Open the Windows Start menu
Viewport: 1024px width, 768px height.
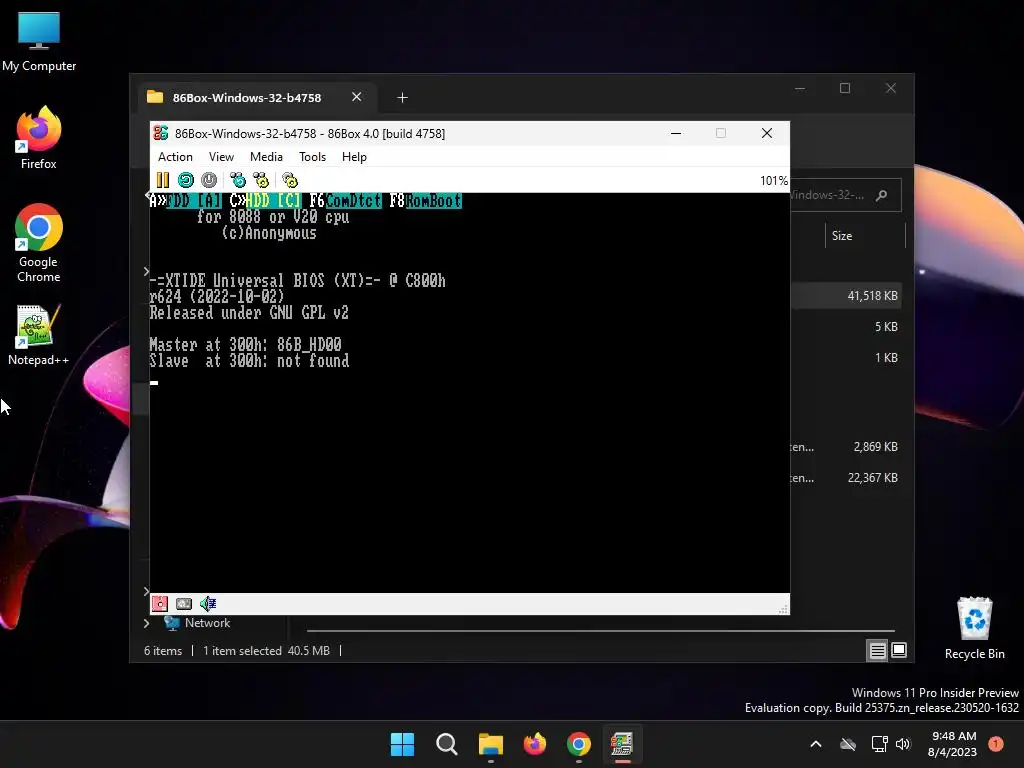tap(402, 744)
